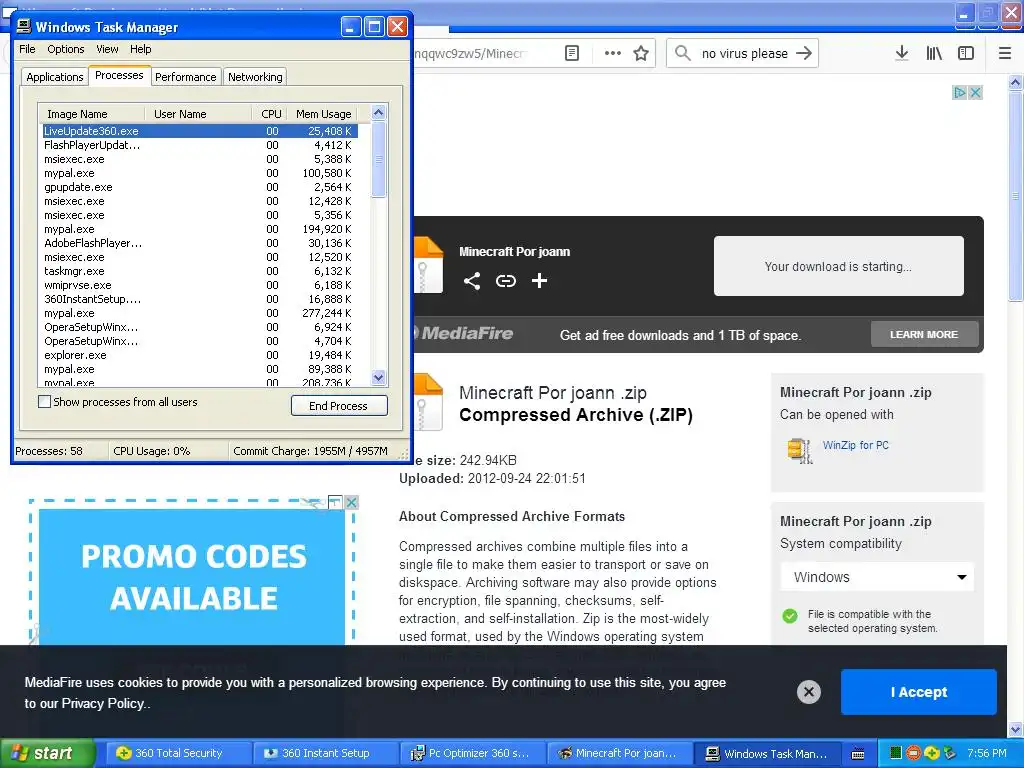Click process list scroll-down arrow

pos(379,377)
